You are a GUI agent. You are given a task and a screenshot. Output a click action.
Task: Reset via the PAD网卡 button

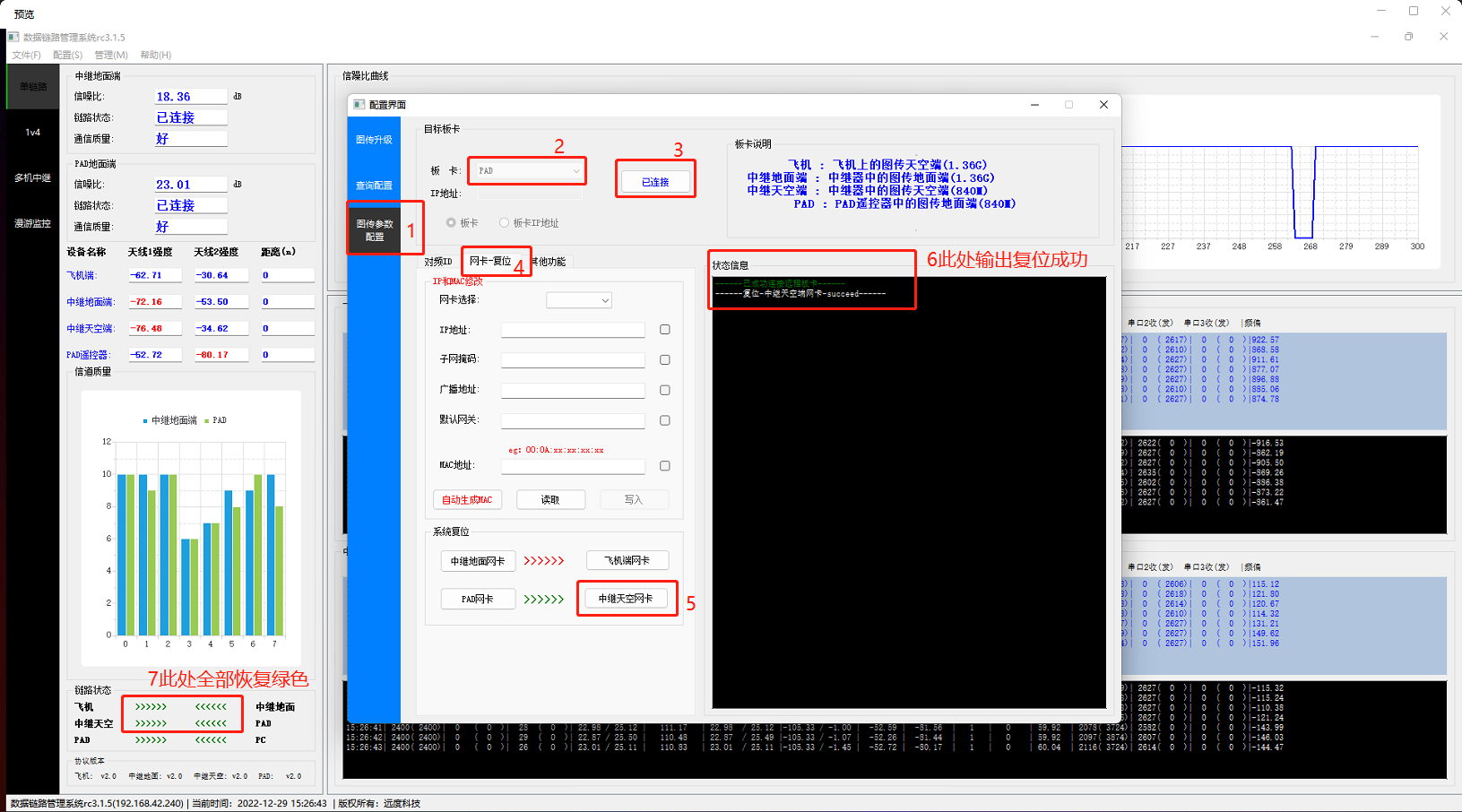coord(478,600)
